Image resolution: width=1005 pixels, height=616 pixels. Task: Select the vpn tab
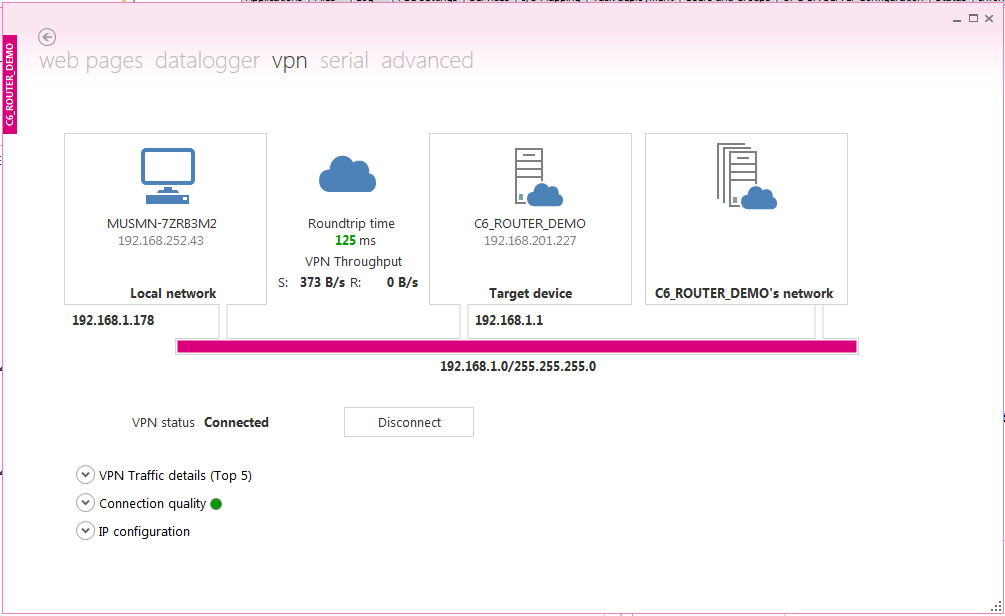[x=290, y=60]
